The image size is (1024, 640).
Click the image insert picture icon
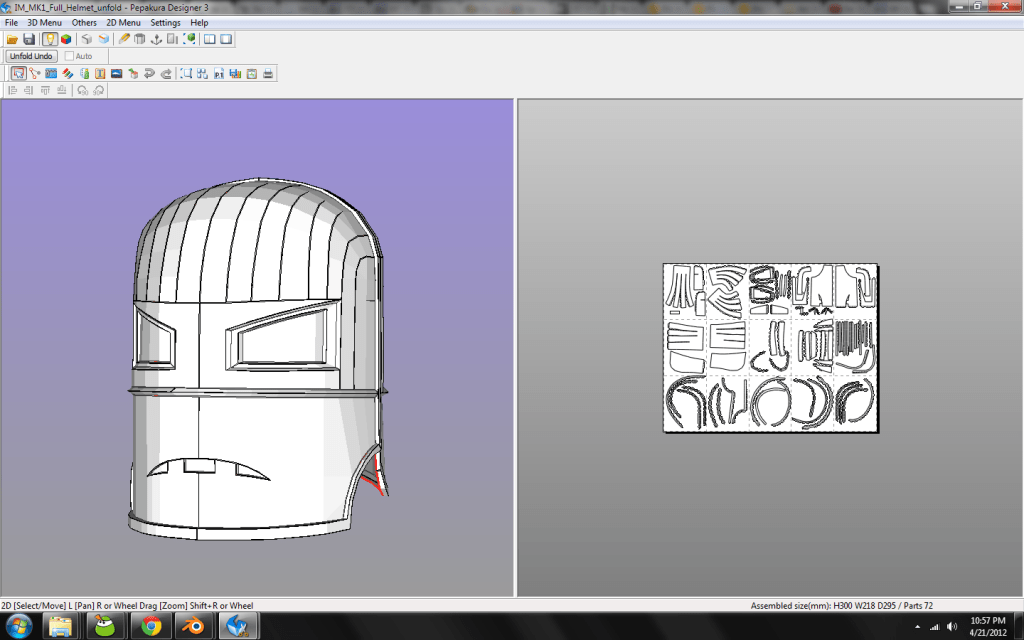click(116, 74)
